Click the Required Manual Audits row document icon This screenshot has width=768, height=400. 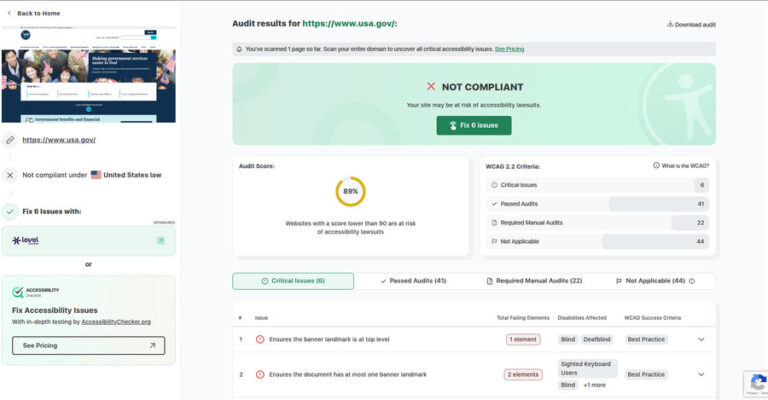(494, 223)
